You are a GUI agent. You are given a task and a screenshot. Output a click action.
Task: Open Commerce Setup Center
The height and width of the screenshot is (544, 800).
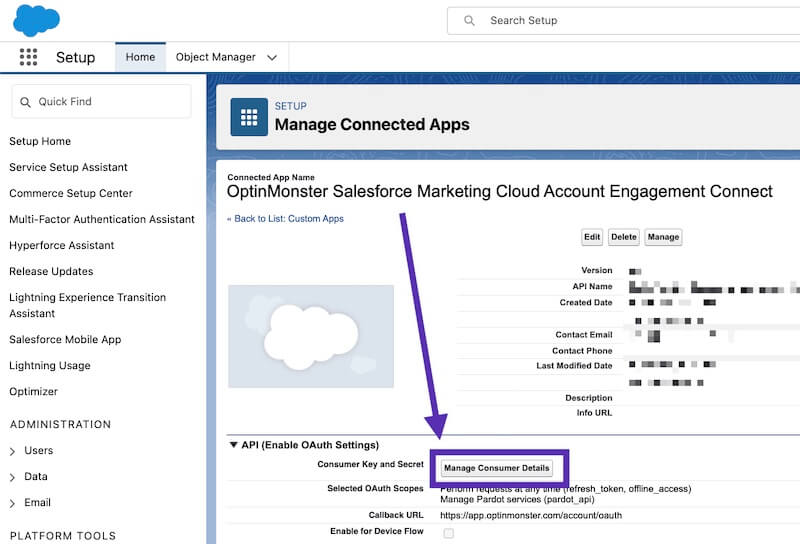click(x=71, y=193)
